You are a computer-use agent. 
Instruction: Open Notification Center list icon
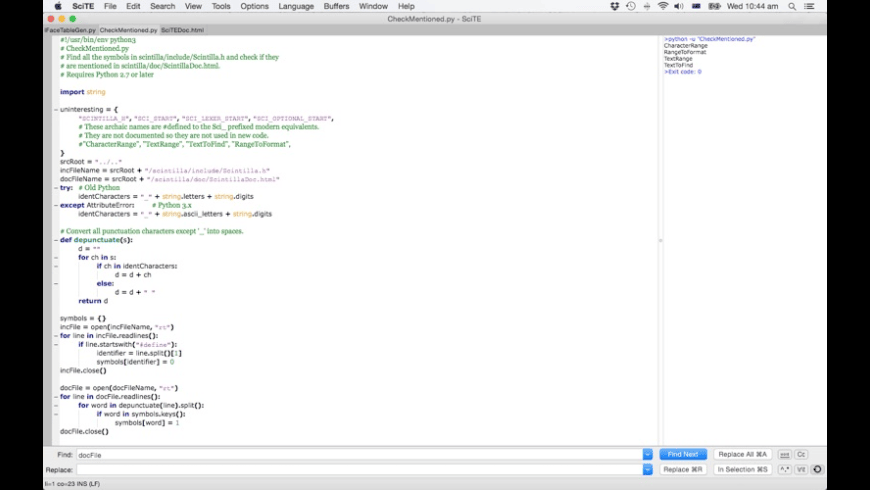pyautogui.click(x=810, y=6)
